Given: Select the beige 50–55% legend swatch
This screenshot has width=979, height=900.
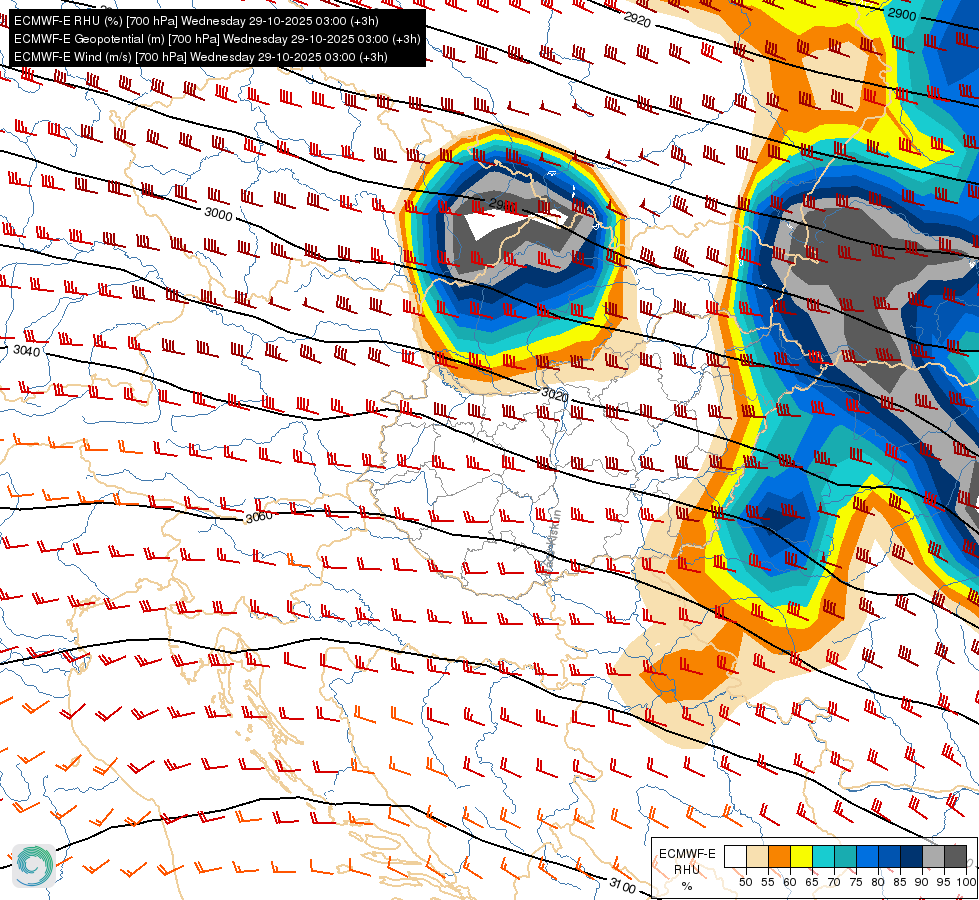Looking at the screenshot, I should click(x=757, y=857).
